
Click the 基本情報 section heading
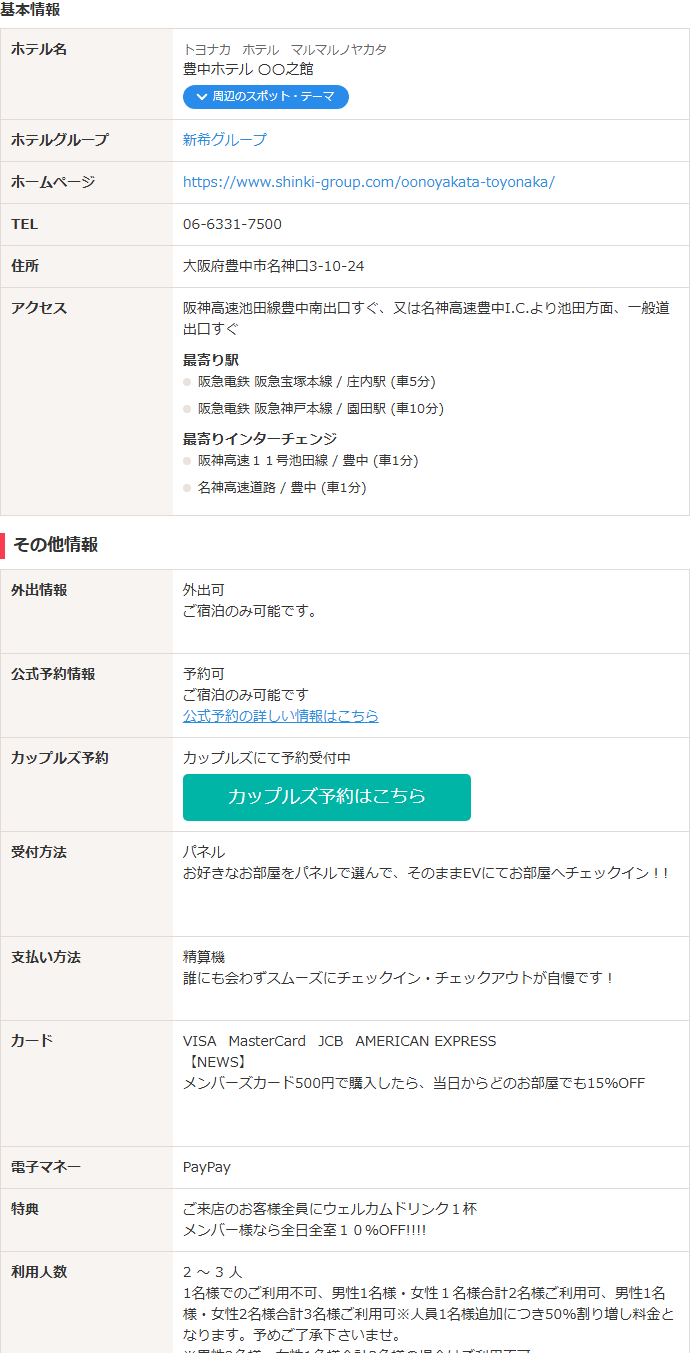(30, 10)
